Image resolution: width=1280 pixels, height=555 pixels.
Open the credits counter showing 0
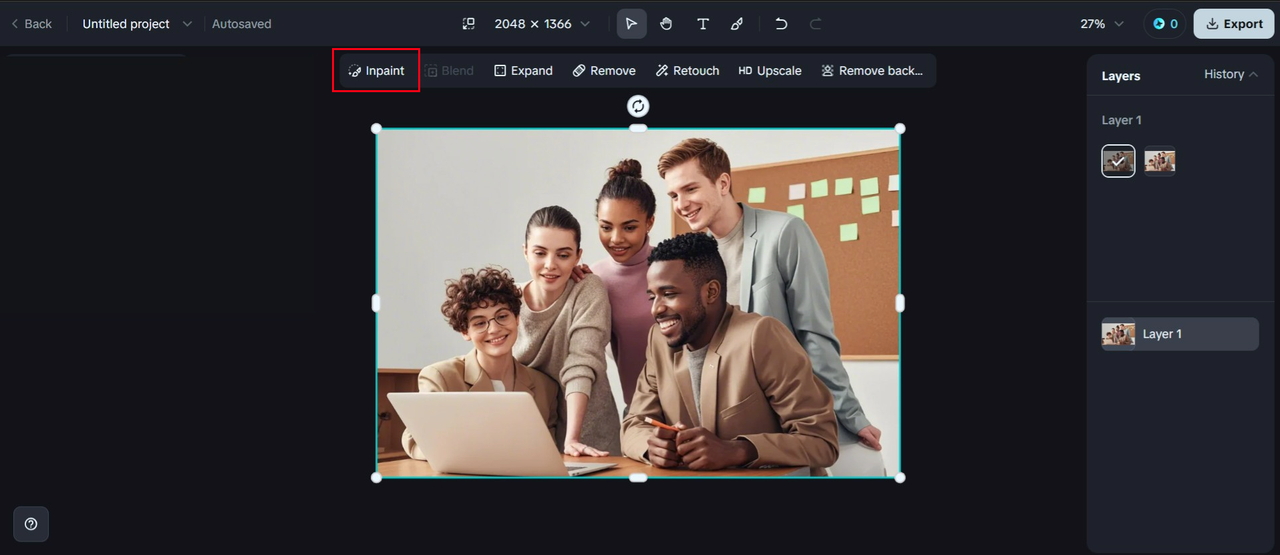point(1165,24)
